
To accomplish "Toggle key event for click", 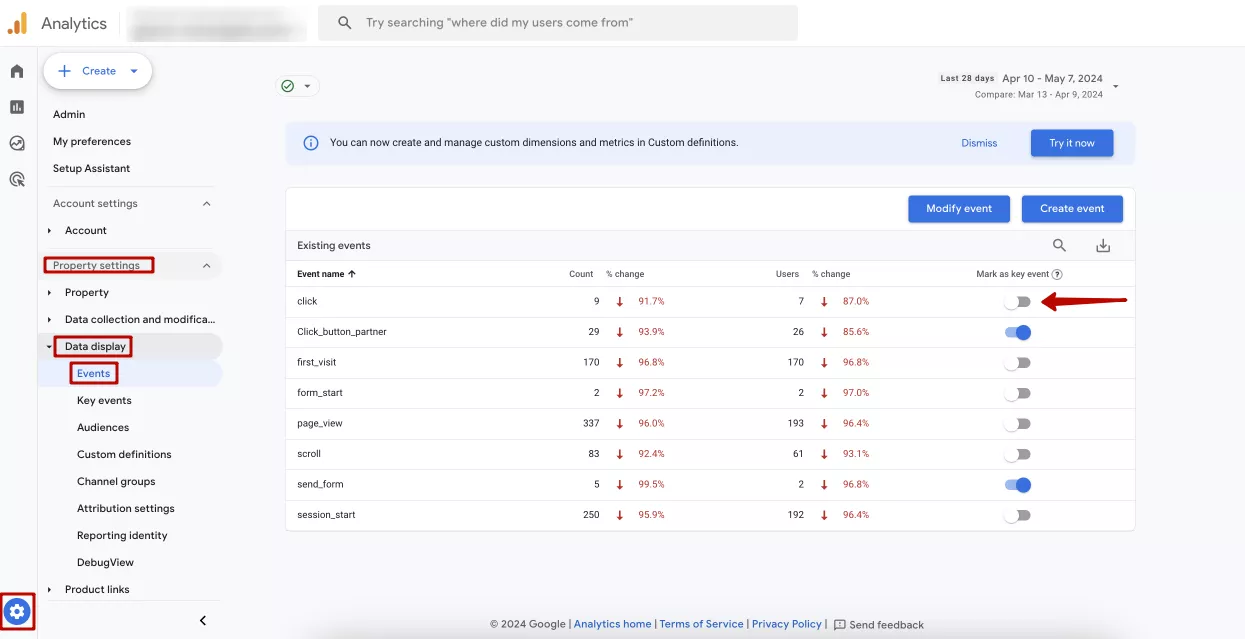I will [1017, 302].
